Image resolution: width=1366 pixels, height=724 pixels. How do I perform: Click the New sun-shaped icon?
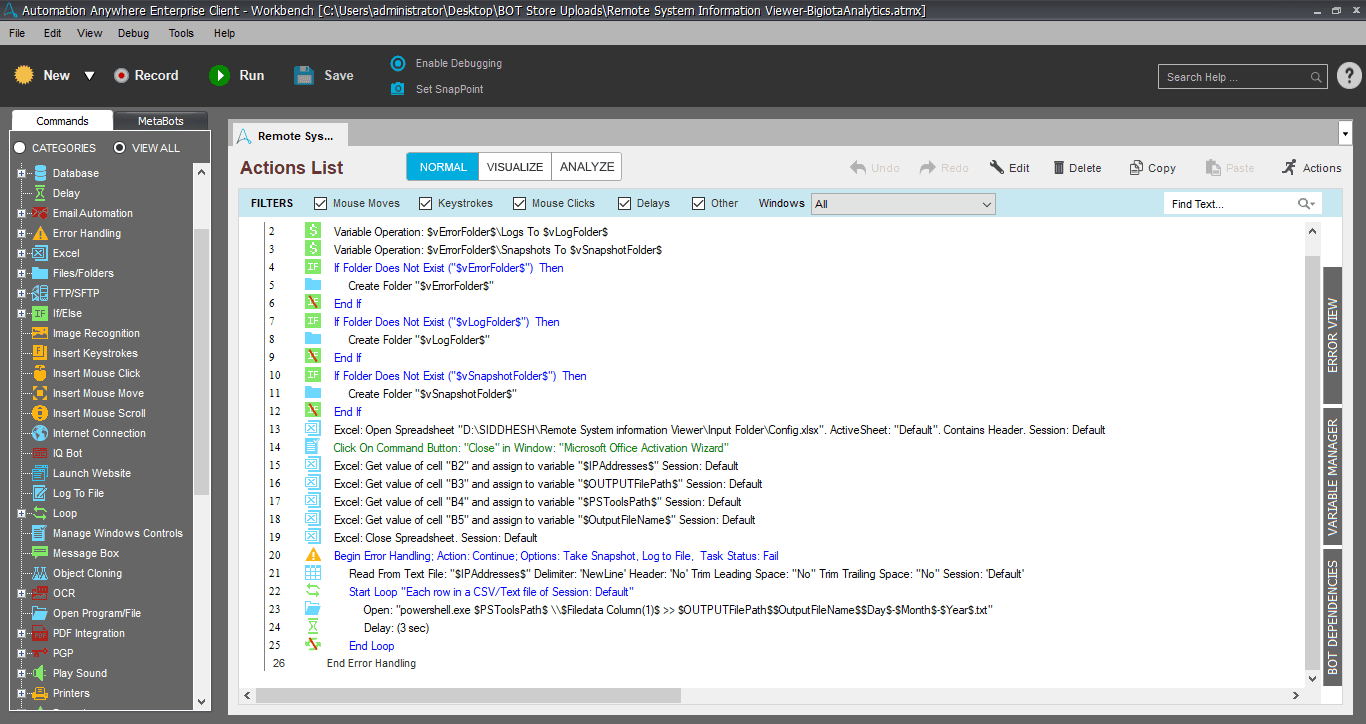(x=24, y=75)
